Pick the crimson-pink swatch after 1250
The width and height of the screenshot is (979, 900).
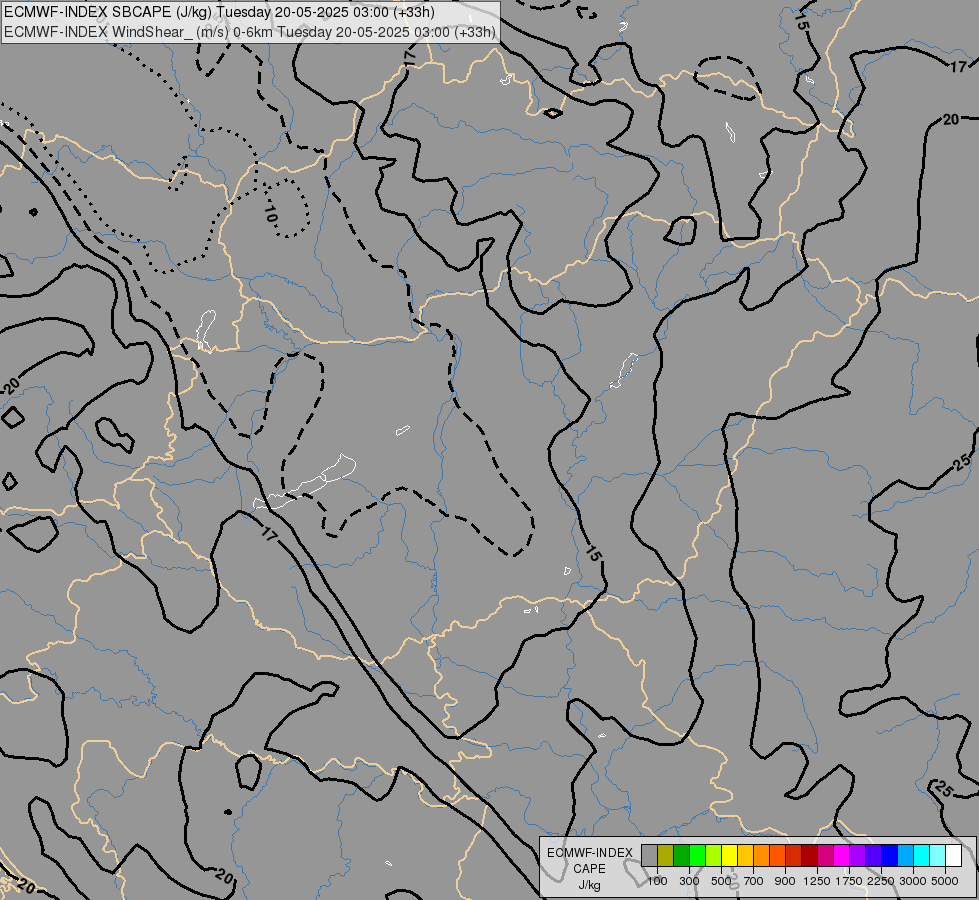pos(825,856)
